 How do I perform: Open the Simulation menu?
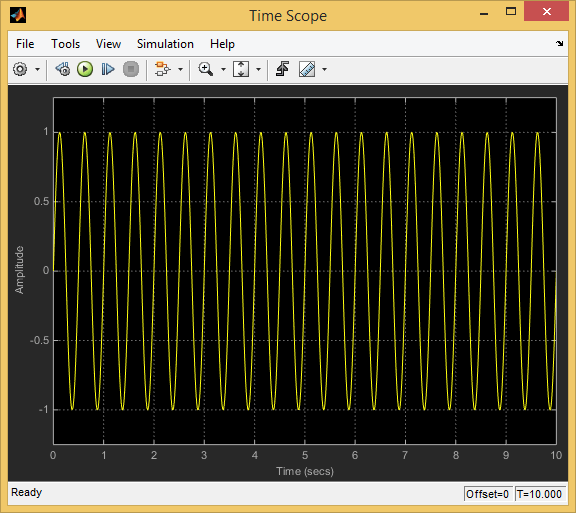(x=165, y=44)
